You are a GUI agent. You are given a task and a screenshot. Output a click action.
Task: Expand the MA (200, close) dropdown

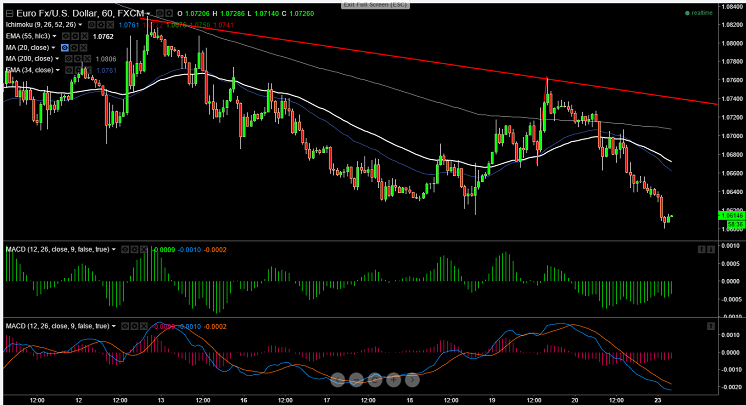click(57, 59)
